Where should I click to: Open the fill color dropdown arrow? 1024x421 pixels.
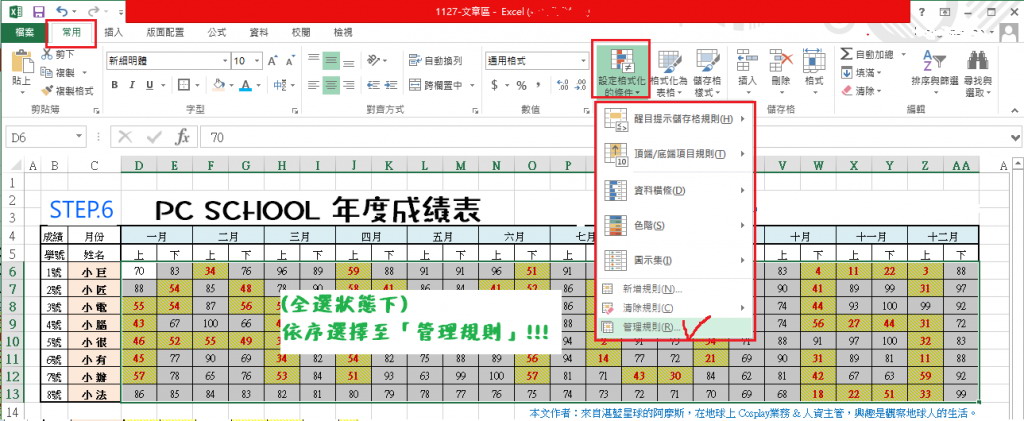(231, 85)
